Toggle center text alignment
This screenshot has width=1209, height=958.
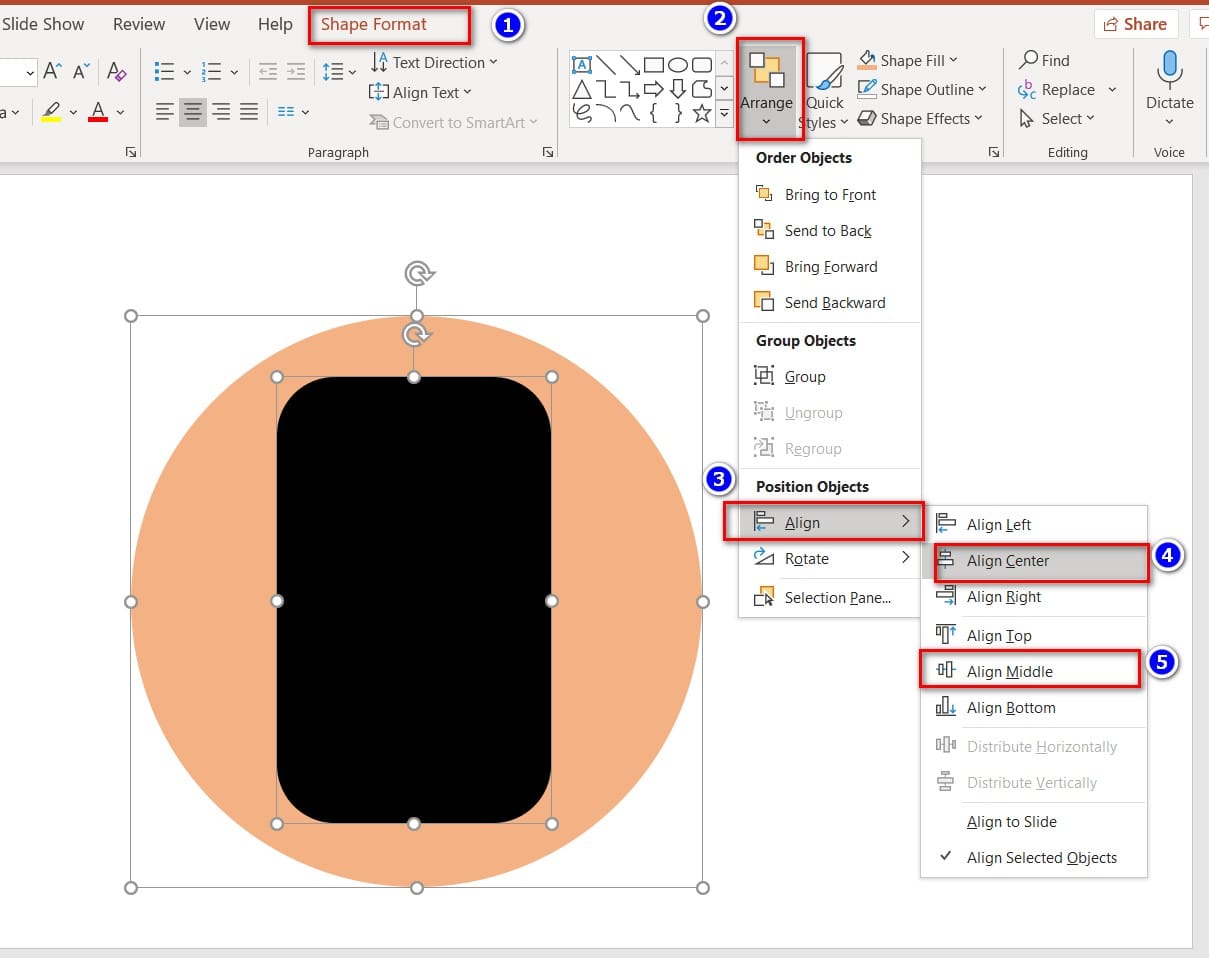click(x=193, y=112)
